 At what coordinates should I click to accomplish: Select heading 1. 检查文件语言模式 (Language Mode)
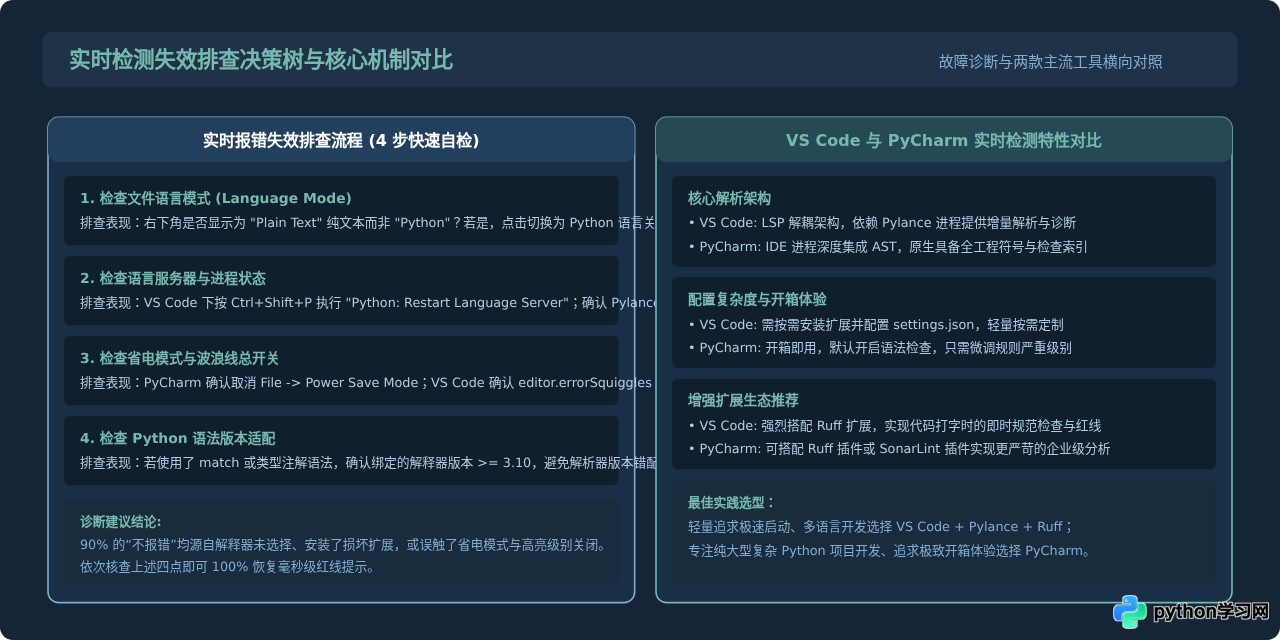click(x=216, y=198)
